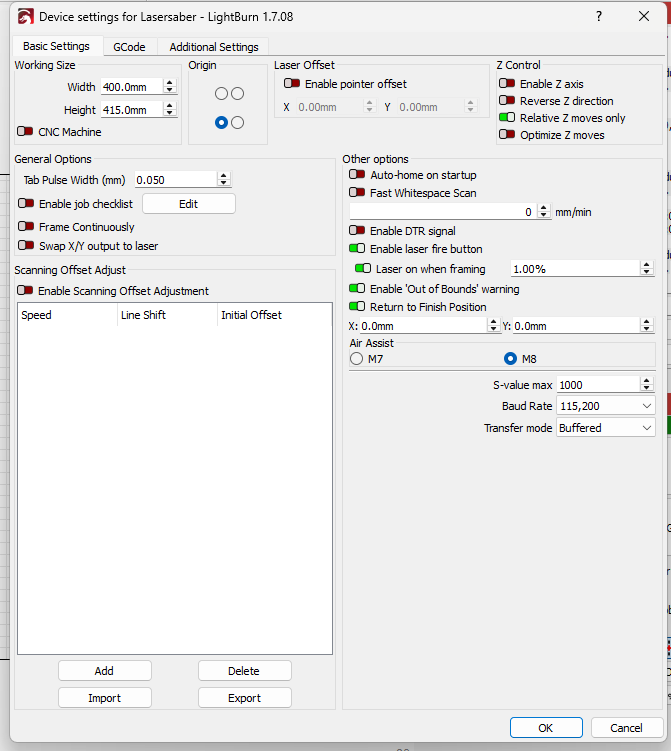The image size is (671, 751).
Task: Turn on Enable pointer offset
Action: pos(292,84)
